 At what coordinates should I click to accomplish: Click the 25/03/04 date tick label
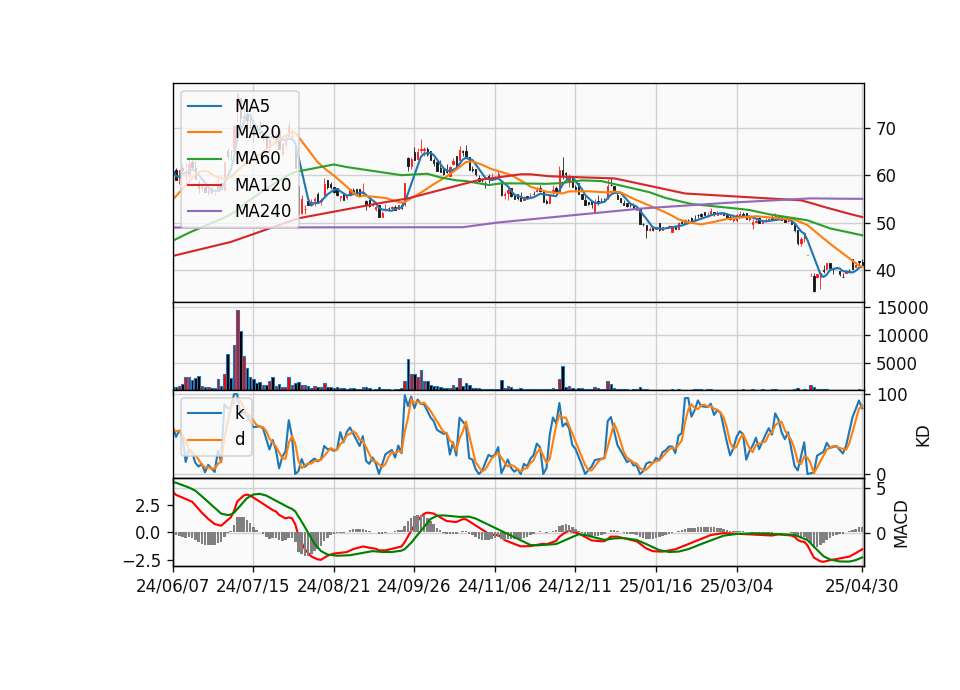coord(737,586)
